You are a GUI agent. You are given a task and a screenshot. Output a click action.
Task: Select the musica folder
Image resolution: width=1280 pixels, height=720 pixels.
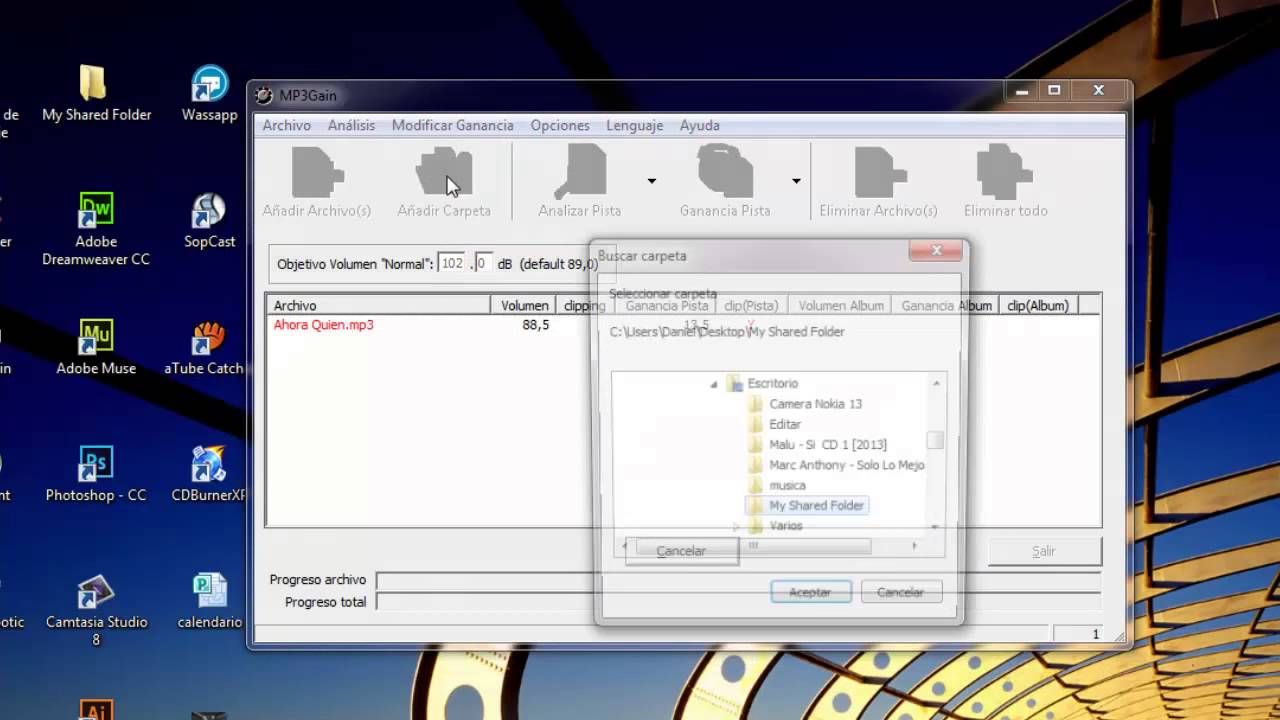(x=787, y=485)
